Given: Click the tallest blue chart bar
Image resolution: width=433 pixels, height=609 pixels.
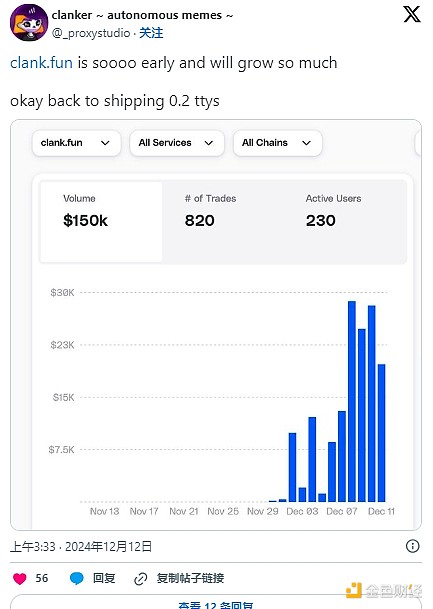Looking at the screenshot, I should click(x=352, y=401).
